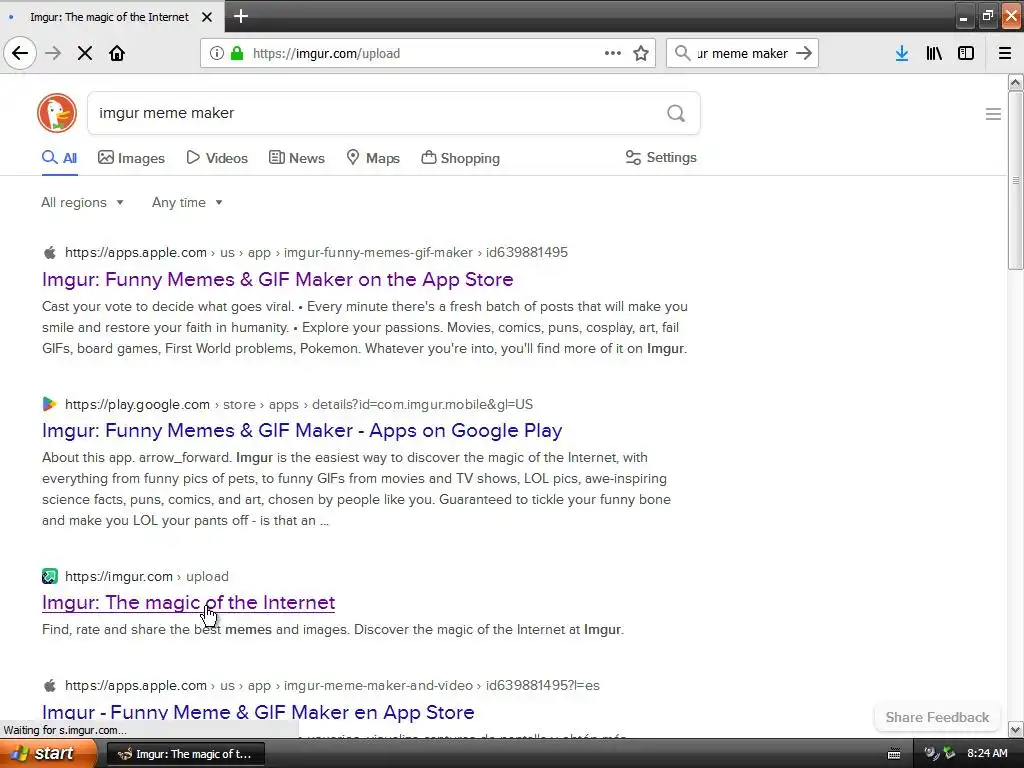Click the Google Play result description text

click(x=356, y=488)
